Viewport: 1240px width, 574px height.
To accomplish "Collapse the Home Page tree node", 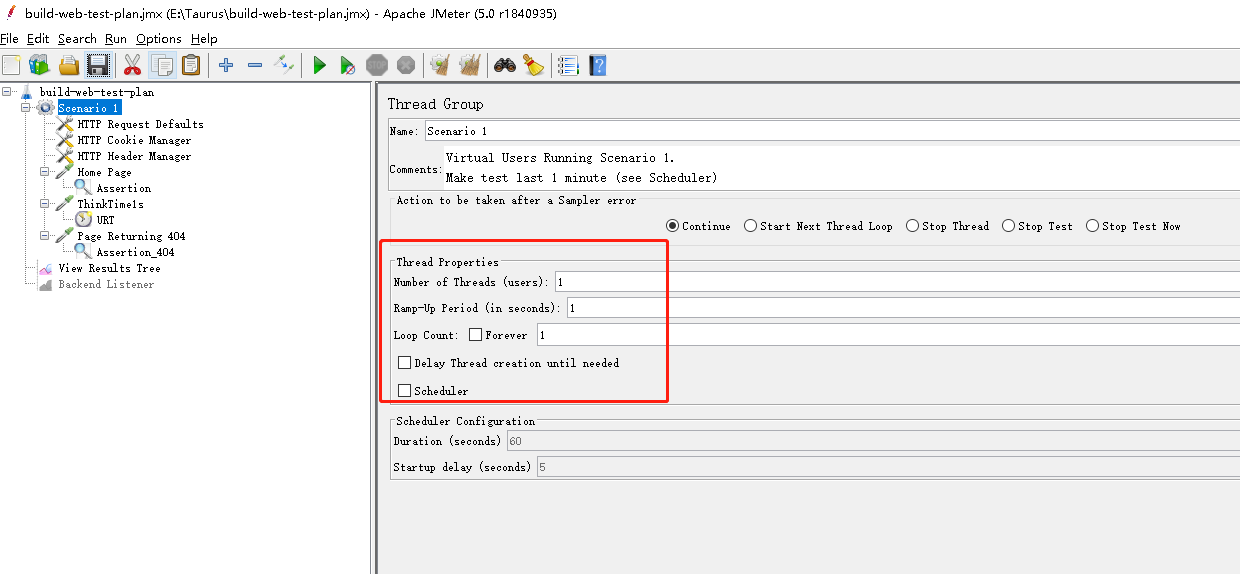I will tap(46, 172).
